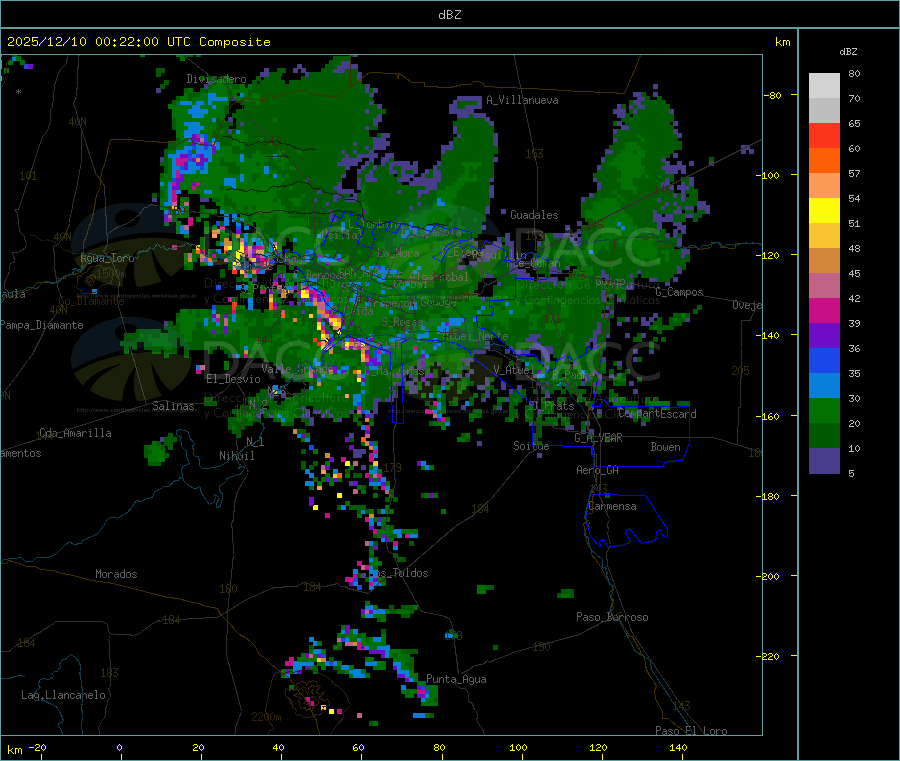Screen dimensions: 900x761
Task: Click the -80 km axis tick label
Action: (x=772, y=95)
